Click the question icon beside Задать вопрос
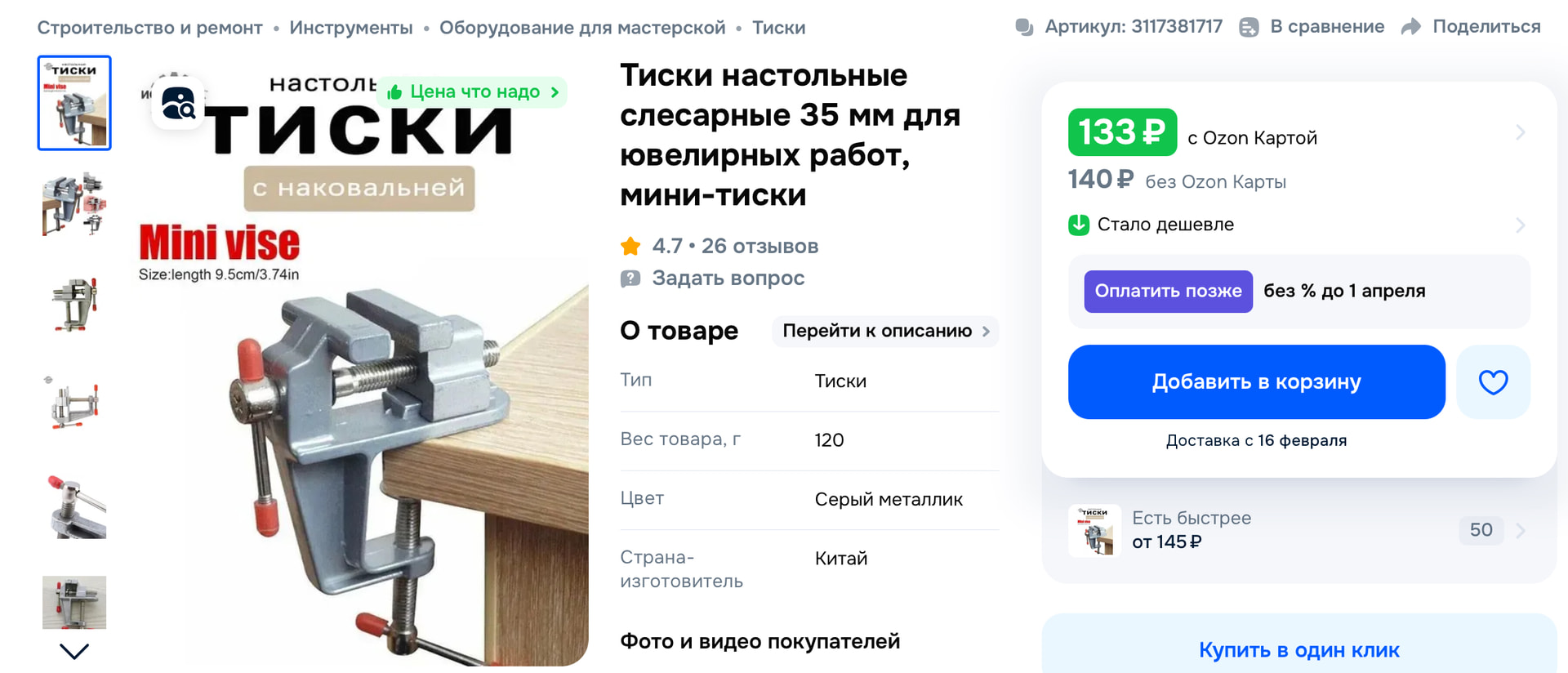This screenshot has height=673, width=1568. (630, 279)
